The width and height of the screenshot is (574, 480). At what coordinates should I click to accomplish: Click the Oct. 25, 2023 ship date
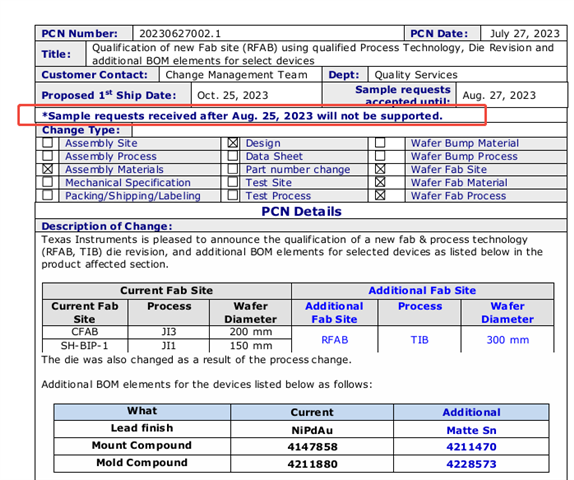(x=232, y=96)
